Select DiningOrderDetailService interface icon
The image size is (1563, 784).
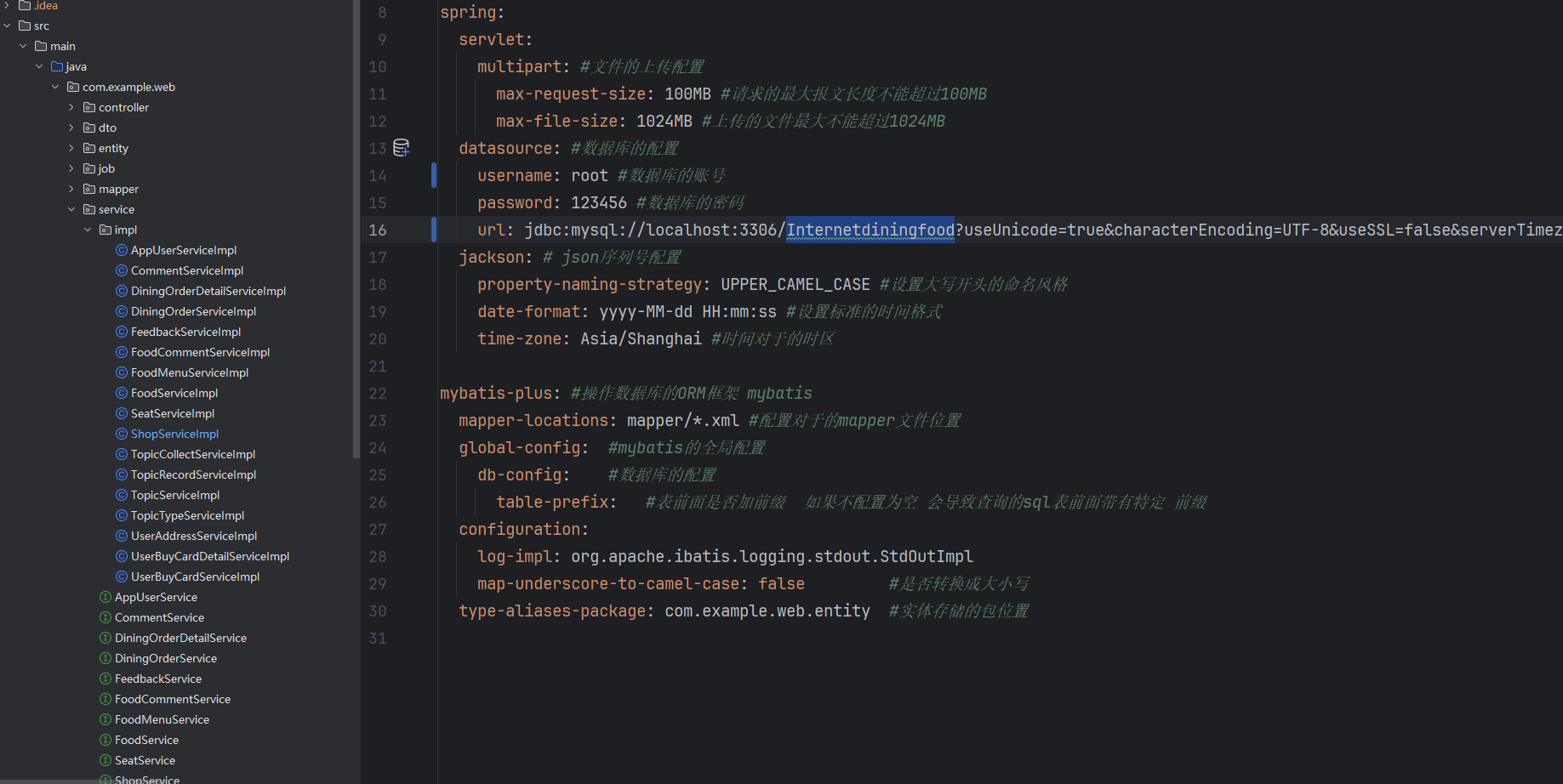coord(106,638)
